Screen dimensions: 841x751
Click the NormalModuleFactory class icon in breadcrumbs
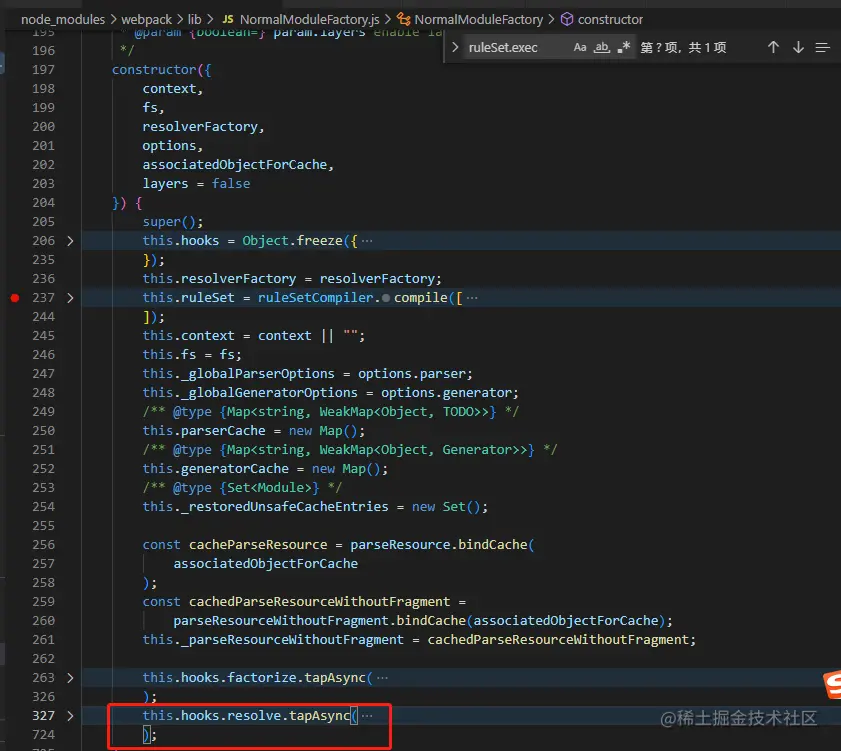pyautogui.click(x=404, y=19)
